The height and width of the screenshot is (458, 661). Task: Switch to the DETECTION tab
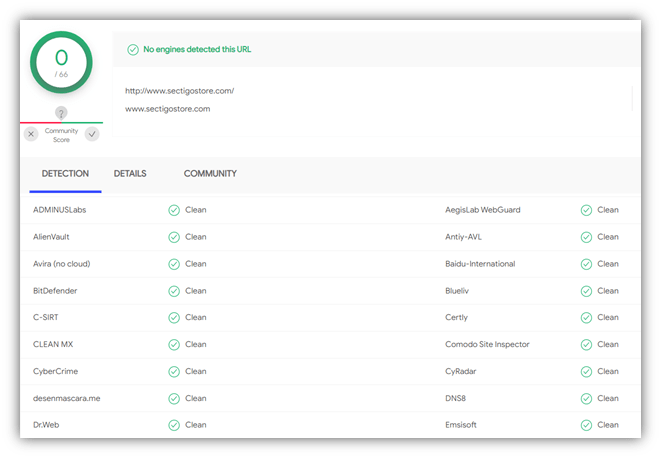click(65, 174)
